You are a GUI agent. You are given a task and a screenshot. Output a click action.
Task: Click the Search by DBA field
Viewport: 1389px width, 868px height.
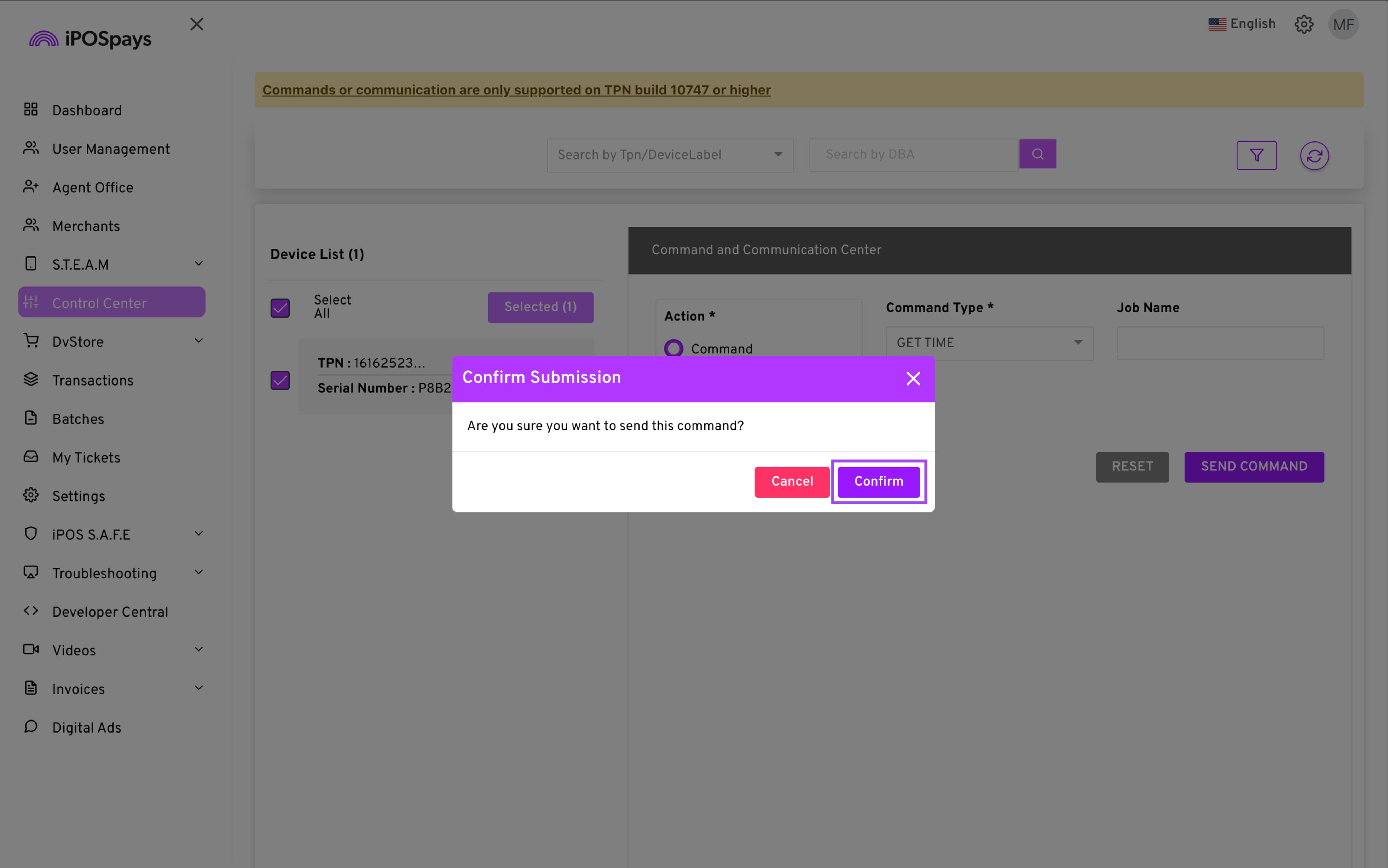[913, 154]
